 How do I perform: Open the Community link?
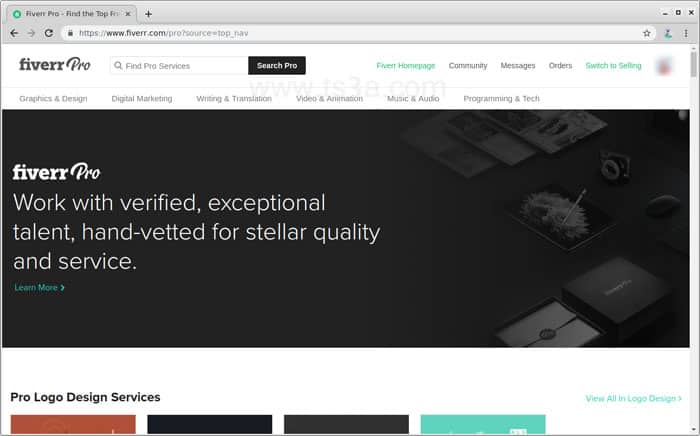pyautogui.click(x=468, y=66)
